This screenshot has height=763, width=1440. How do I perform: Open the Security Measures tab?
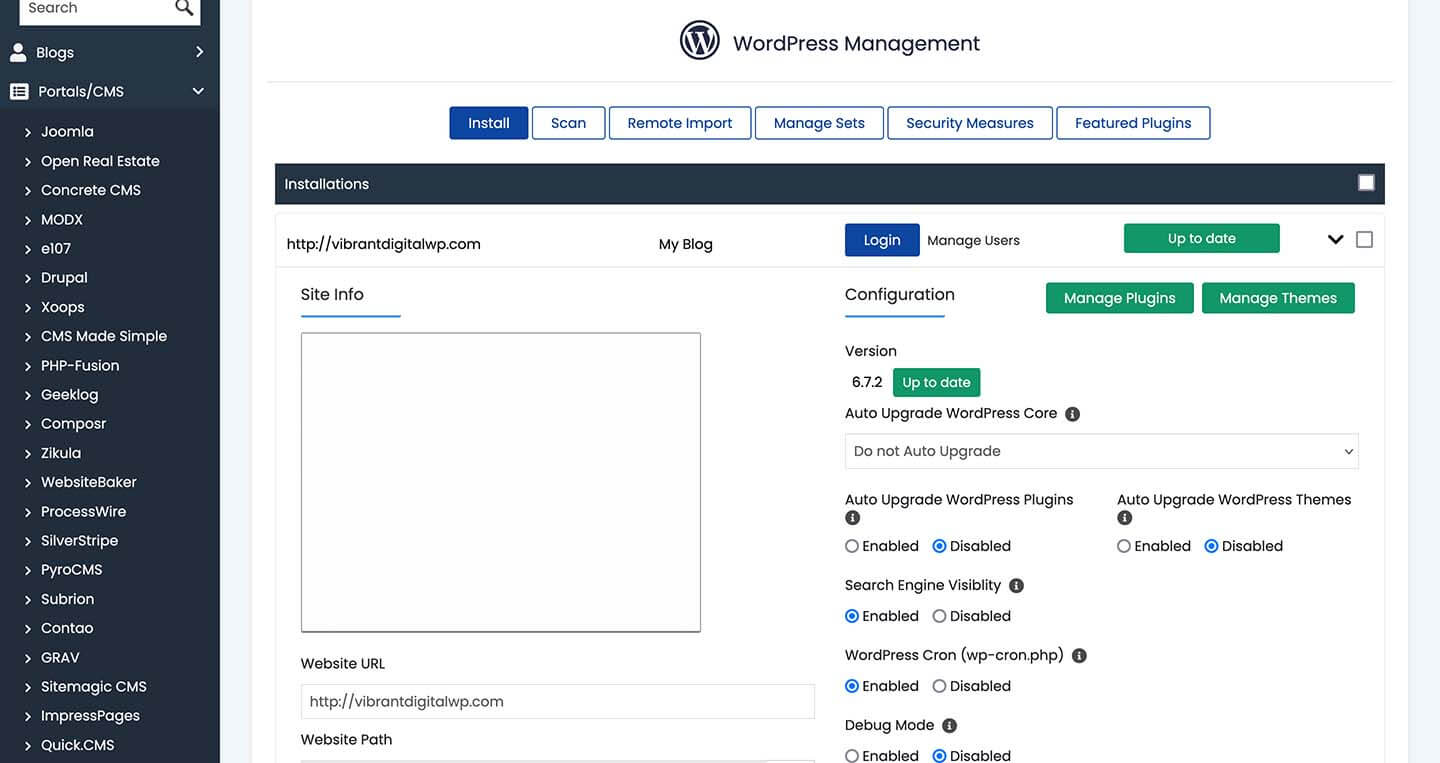coord(970,123)
